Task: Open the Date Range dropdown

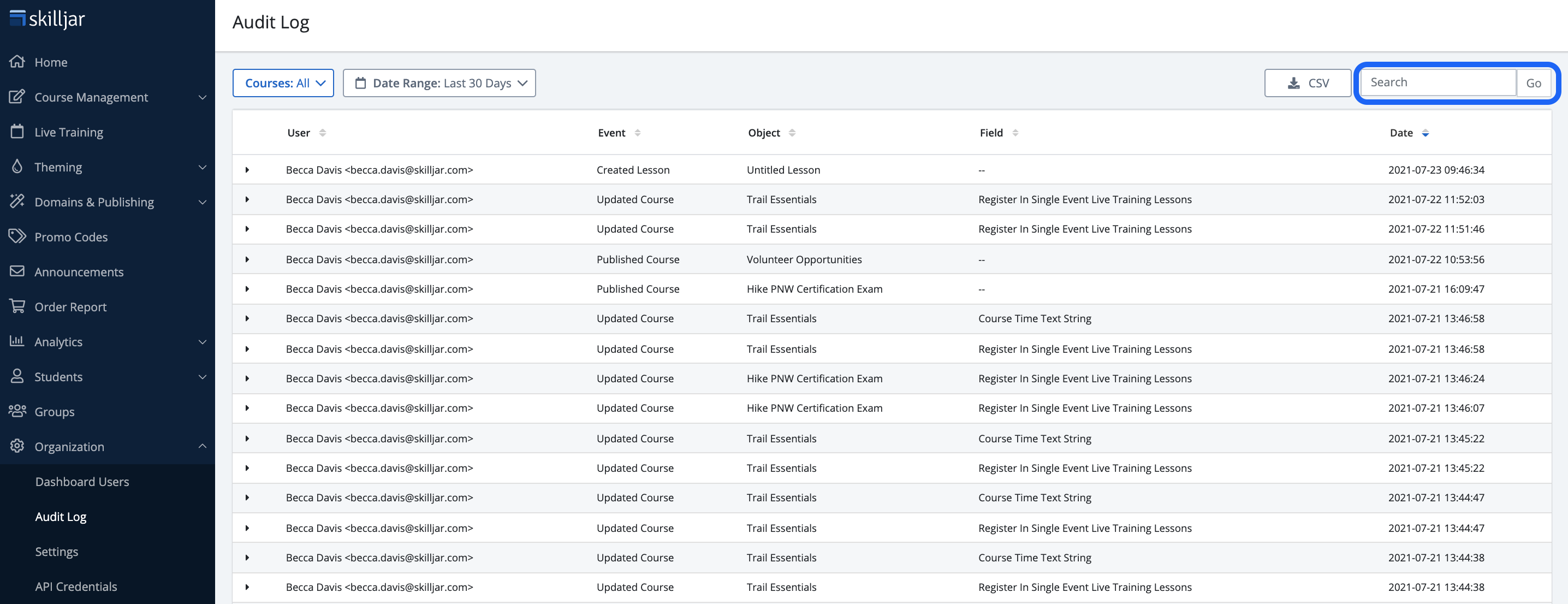Action: (439, 83)
